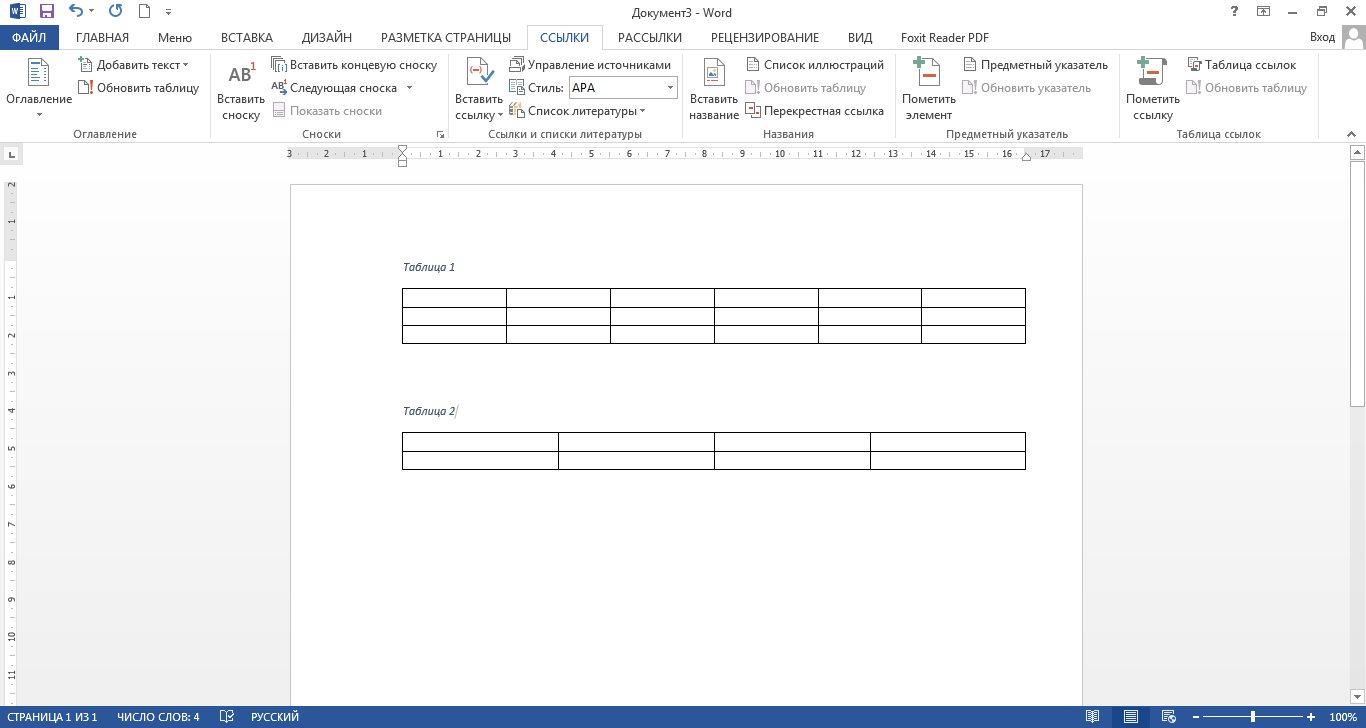Open the Сноски group dialog launcher
Screen dimensions: 1366x728
point(439,134)
